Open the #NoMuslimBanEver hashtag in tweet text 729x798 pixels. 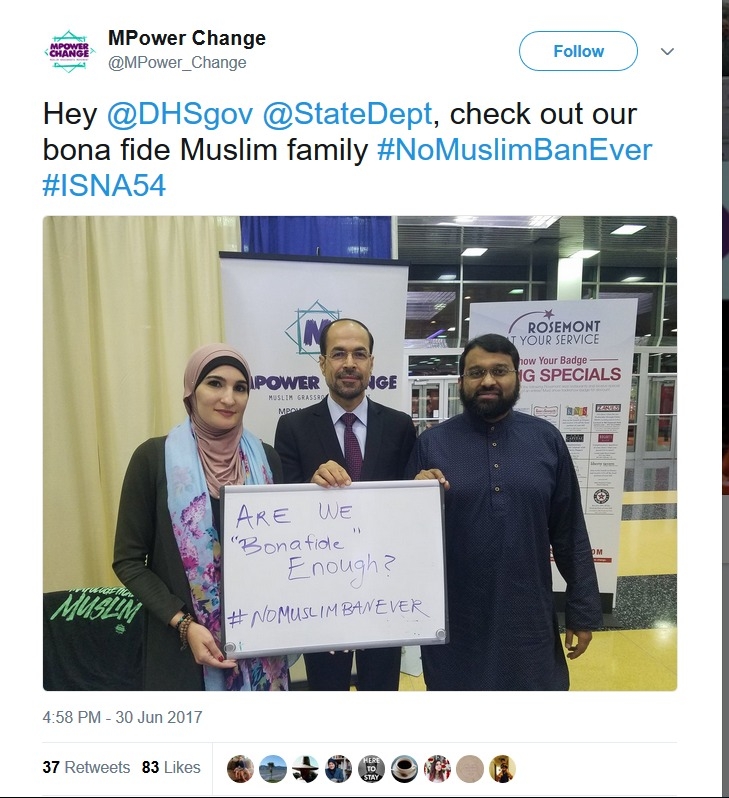(515, 150)
